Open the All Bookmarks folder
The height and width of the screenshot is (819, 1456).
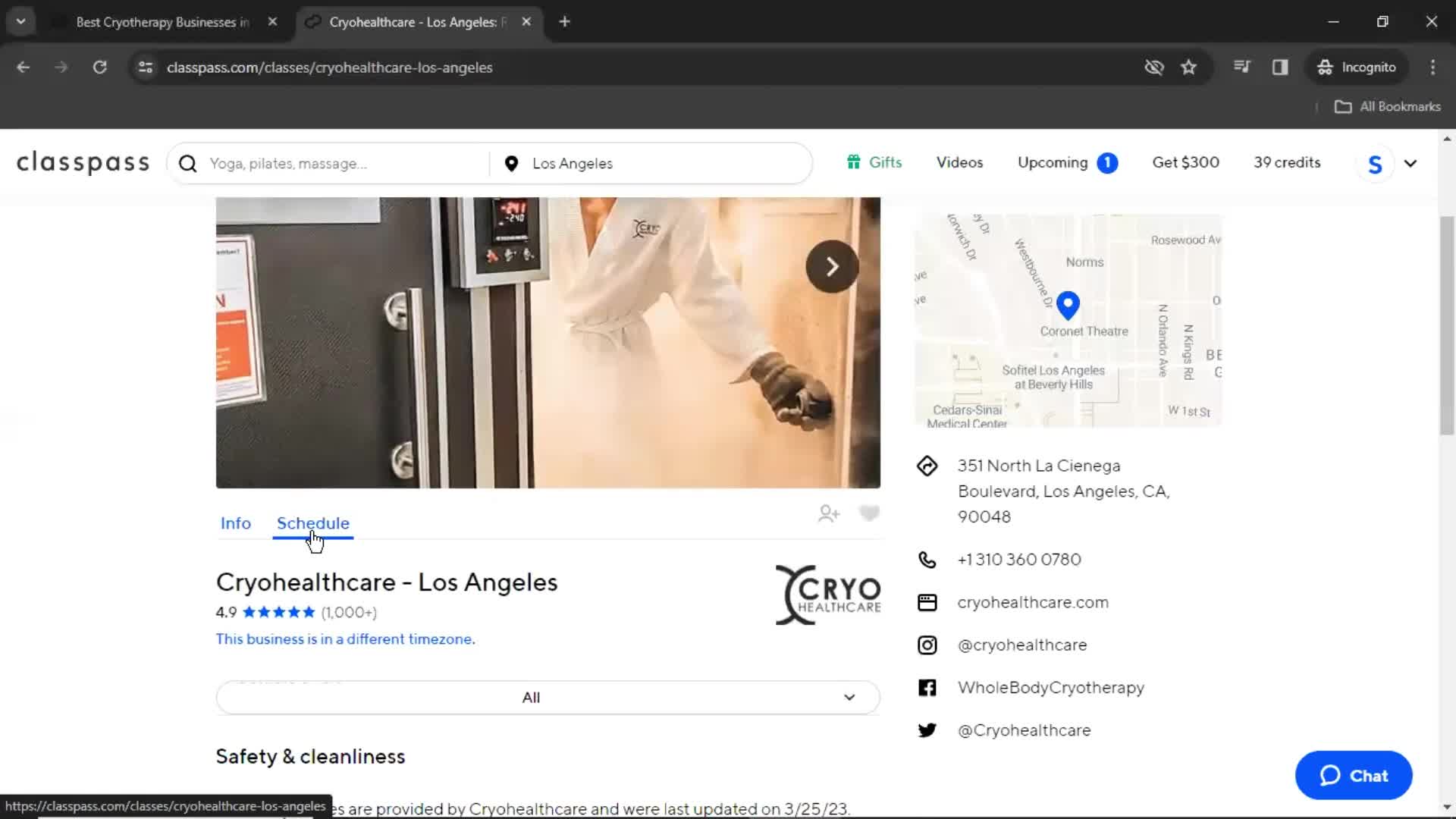1387,107
